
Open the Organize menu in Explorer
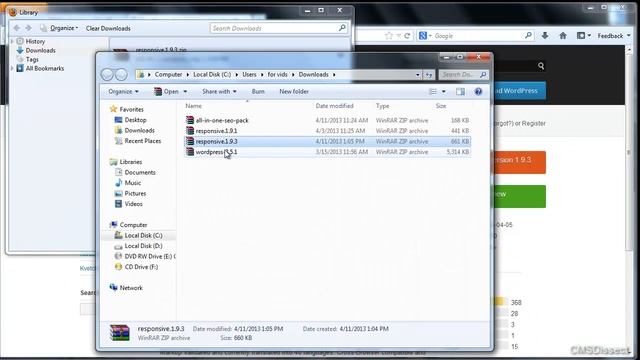pos(123,91)
